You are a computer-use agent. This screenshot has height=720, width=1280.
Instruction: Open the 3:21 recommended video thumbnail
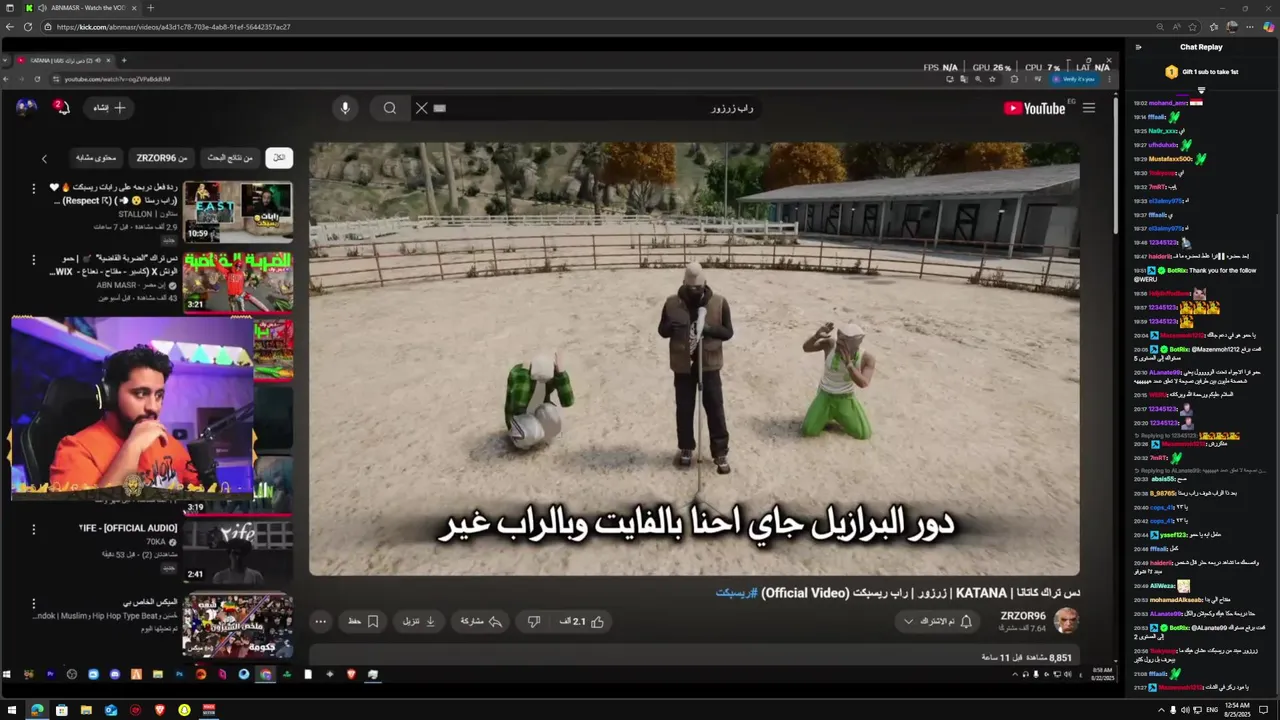[238, 282]
